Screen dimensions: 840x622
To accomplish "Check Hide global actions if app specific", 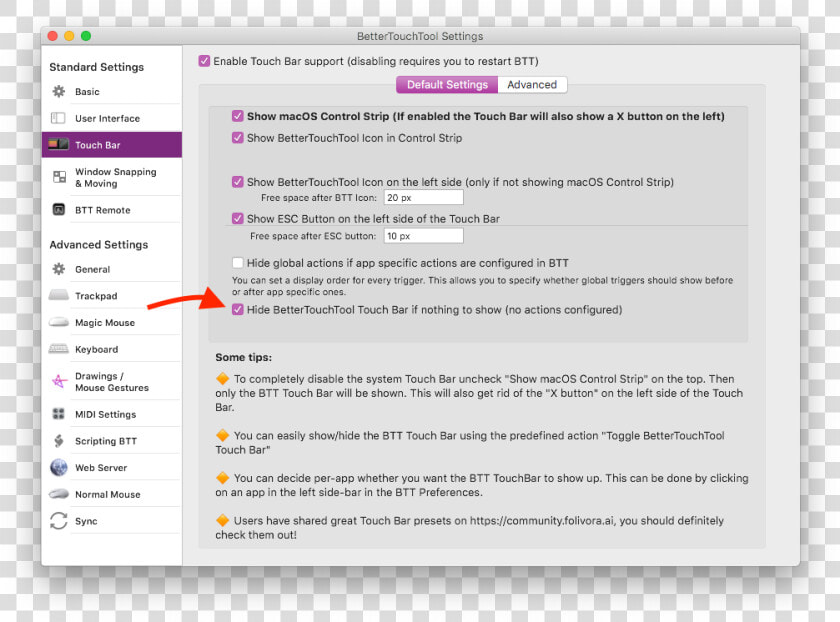I will pos(238,263).
